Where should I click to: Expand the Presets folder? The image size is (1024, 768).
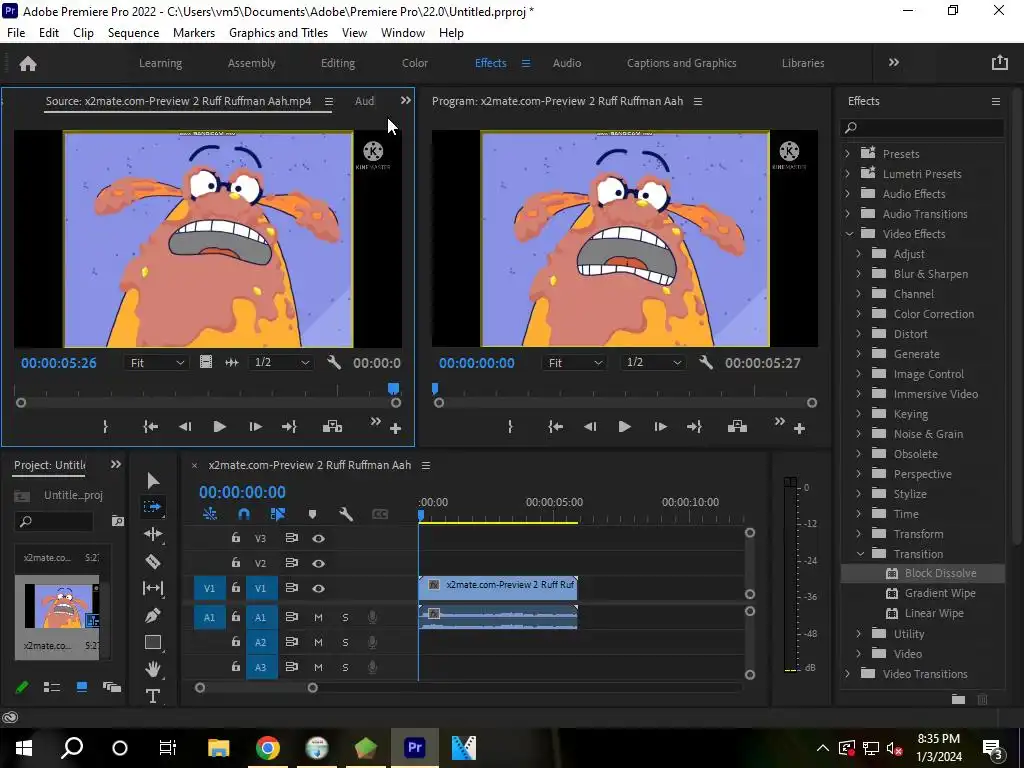pyautogui.click(x=848, y=153)
